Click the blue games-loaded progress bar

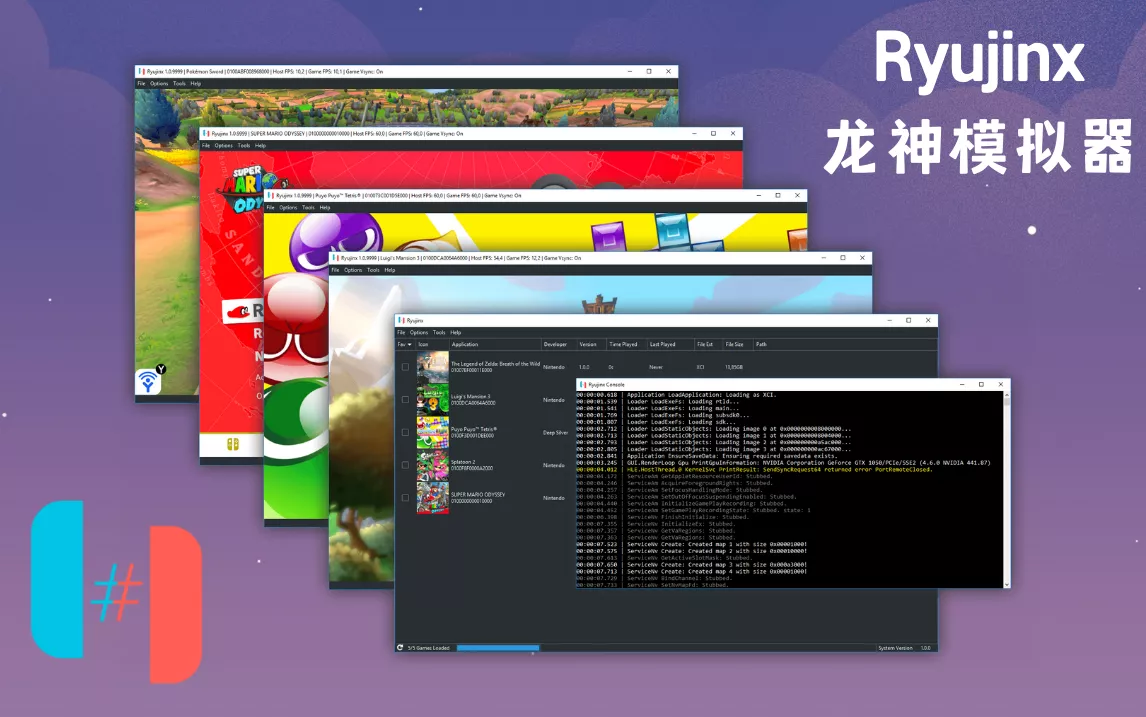click(498, 648)
